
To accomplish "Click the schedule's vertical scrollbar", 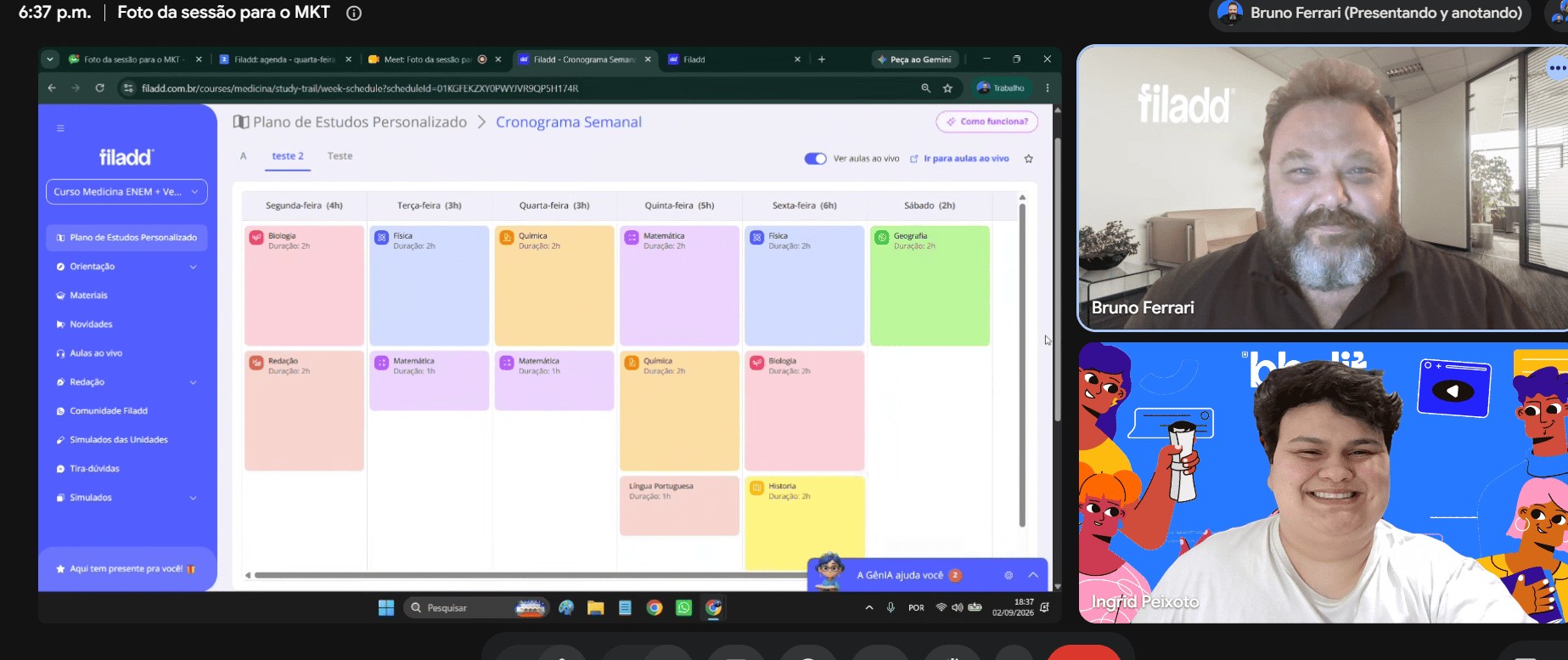I will [1022, 365].
